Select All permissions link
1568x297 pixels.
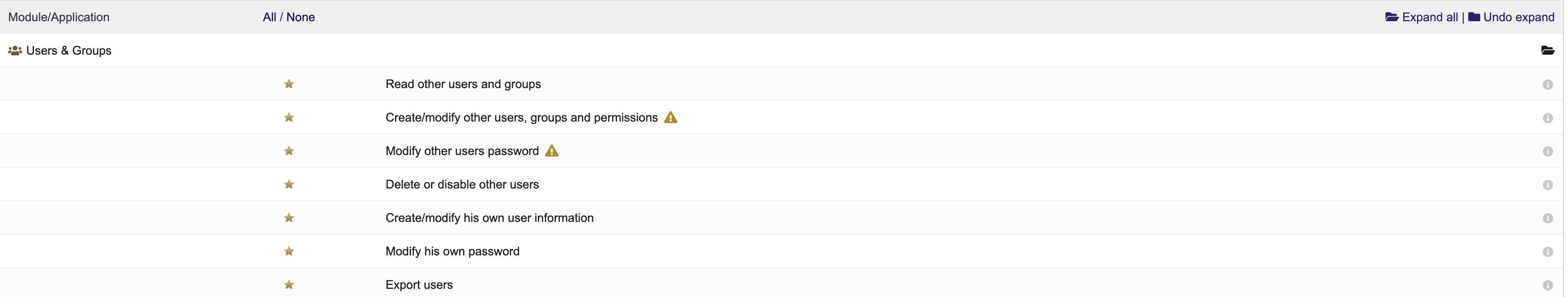pos(270,17)
